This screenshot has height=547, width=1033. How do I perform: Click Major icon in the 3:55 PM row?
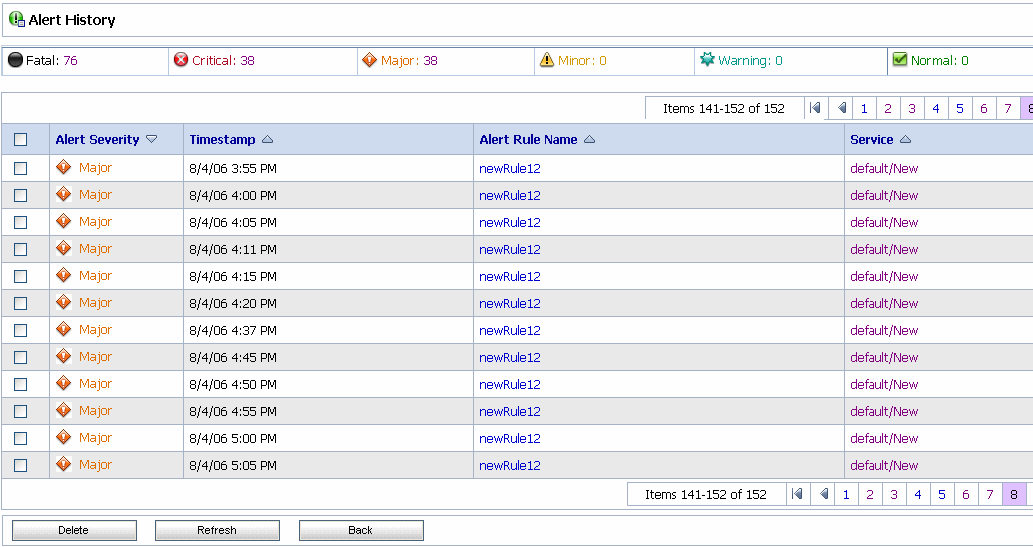pyautogui.click(x=63, y=167)
